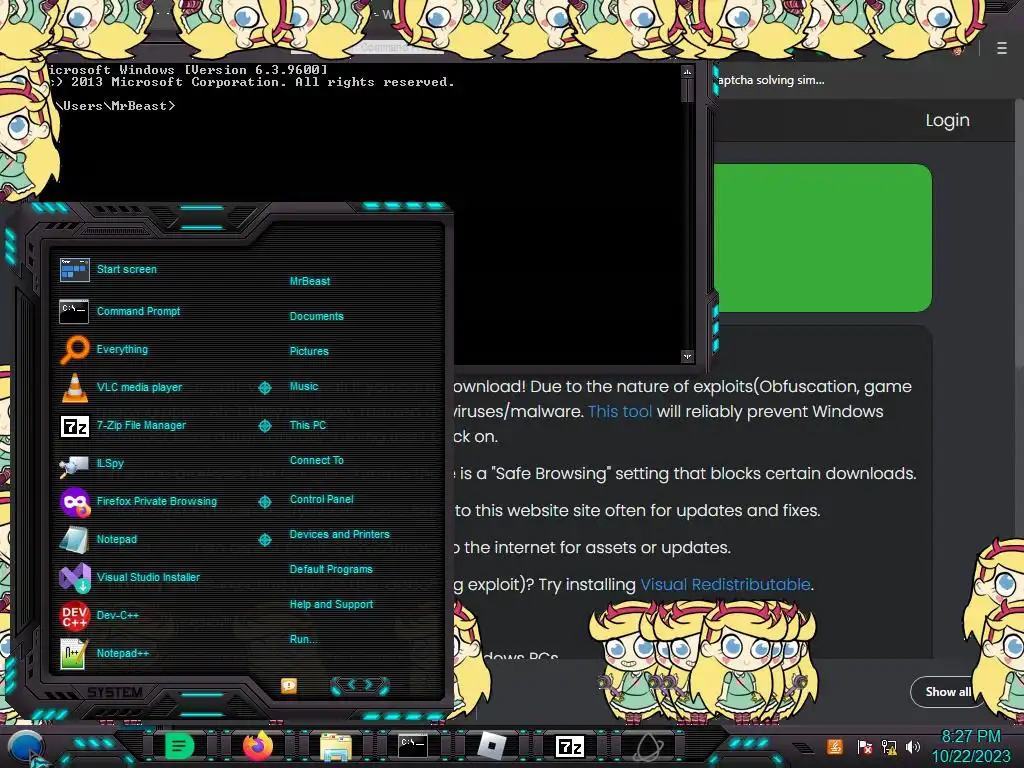1024x768 pixels.
Task: Click the orange Java tray icon
Action: click(x=835, y=746)
